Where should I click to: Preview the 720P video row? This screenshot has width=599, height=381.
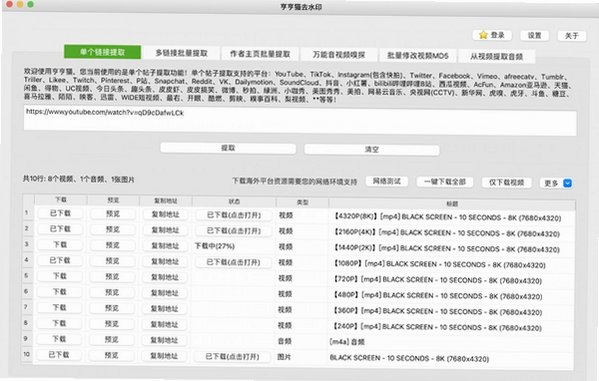click(x=112, y=277)
